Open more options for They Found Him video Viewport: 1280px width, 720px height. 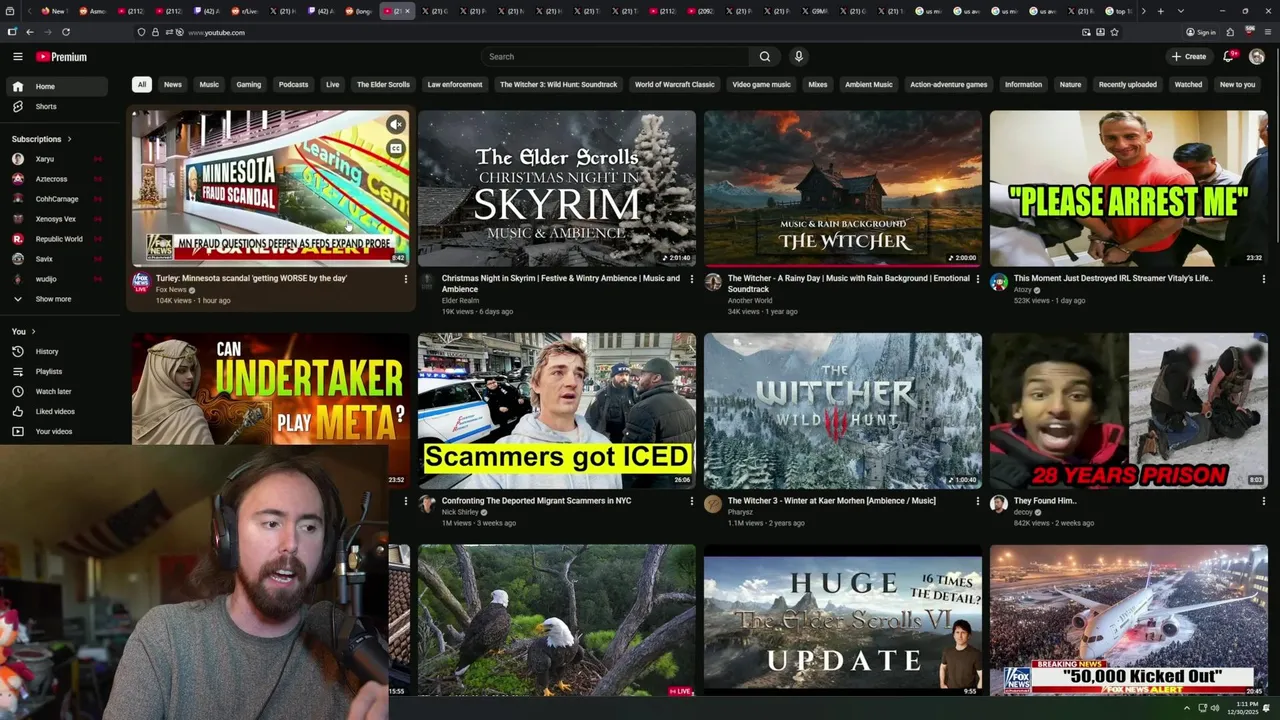coord(1263,501)
